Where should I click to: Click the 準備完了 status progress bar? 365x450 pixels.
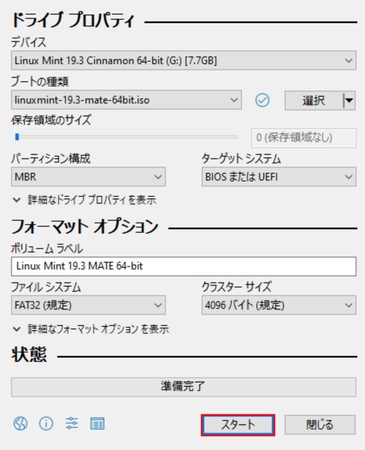pyautogui.click(x=184, y=387)
